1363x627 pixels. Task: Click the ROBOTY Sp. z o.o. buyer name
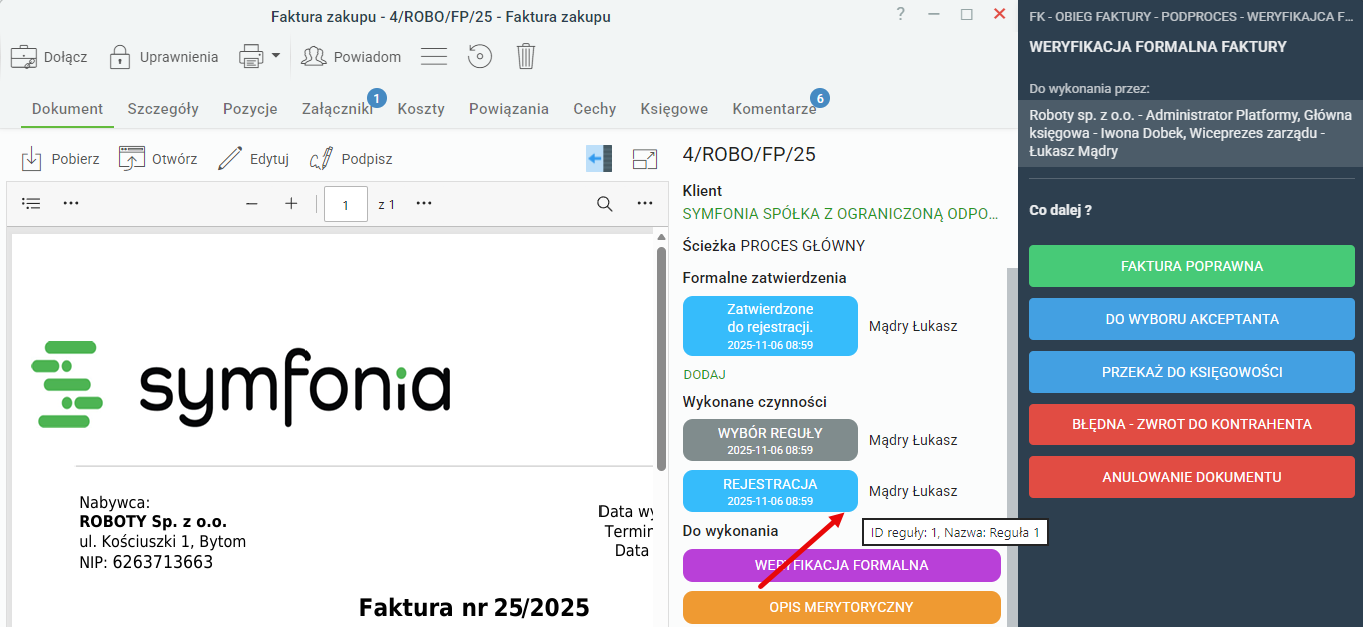[x=153, y=522]
